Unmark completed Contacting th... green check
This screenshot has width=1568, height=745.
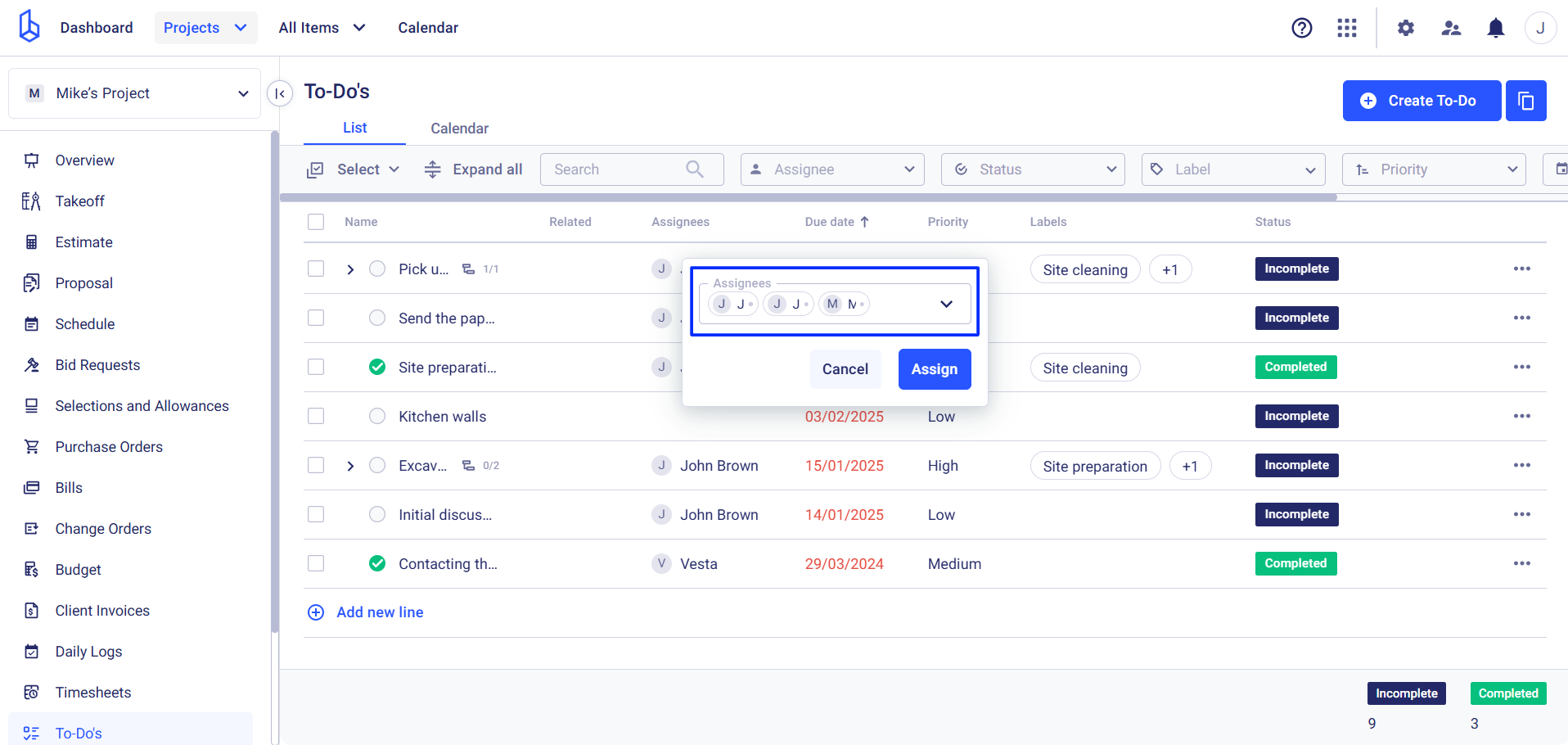(377, 563)
